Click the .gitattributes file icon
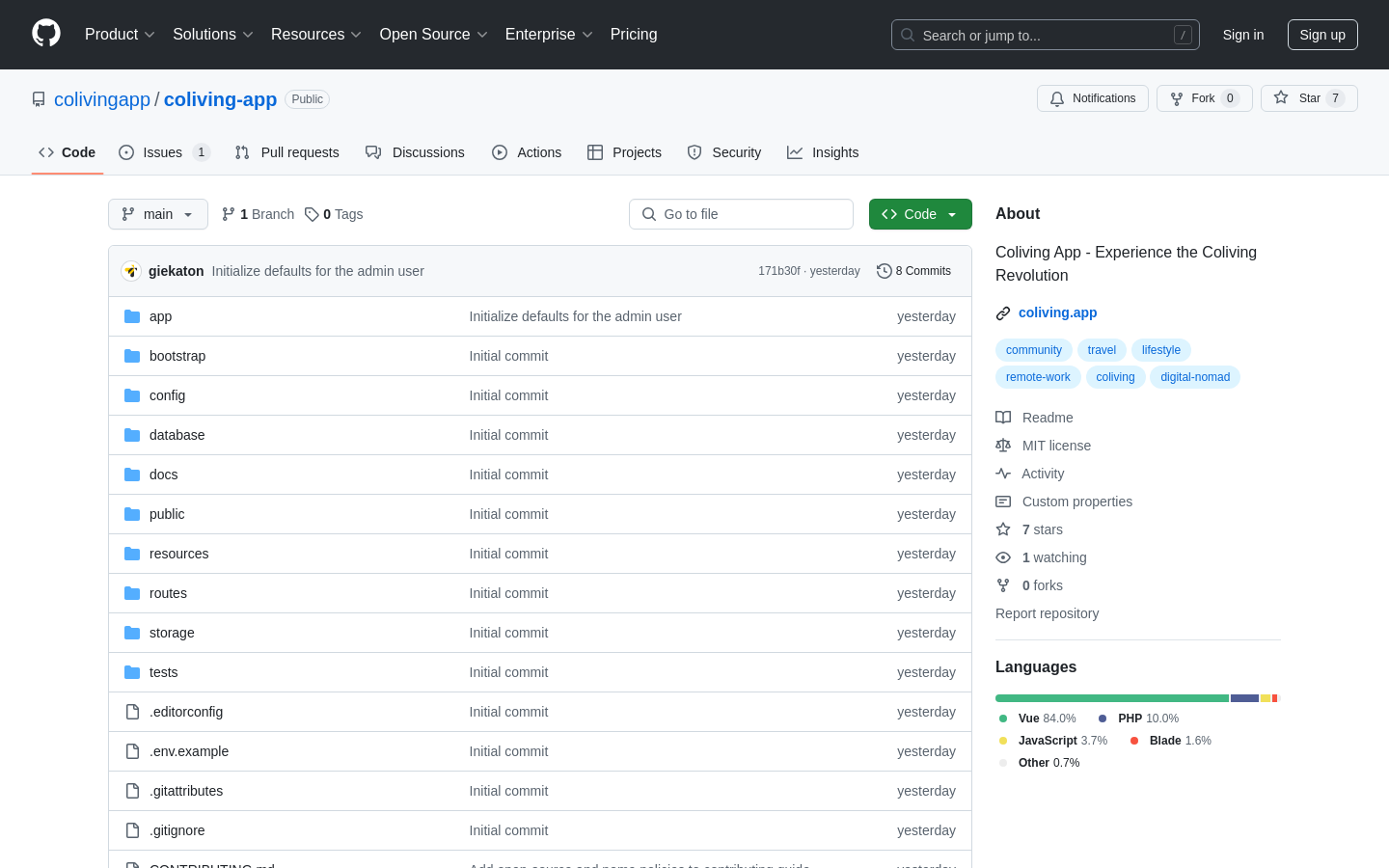This screenshot has height=868, width=1389. (132, 791)
